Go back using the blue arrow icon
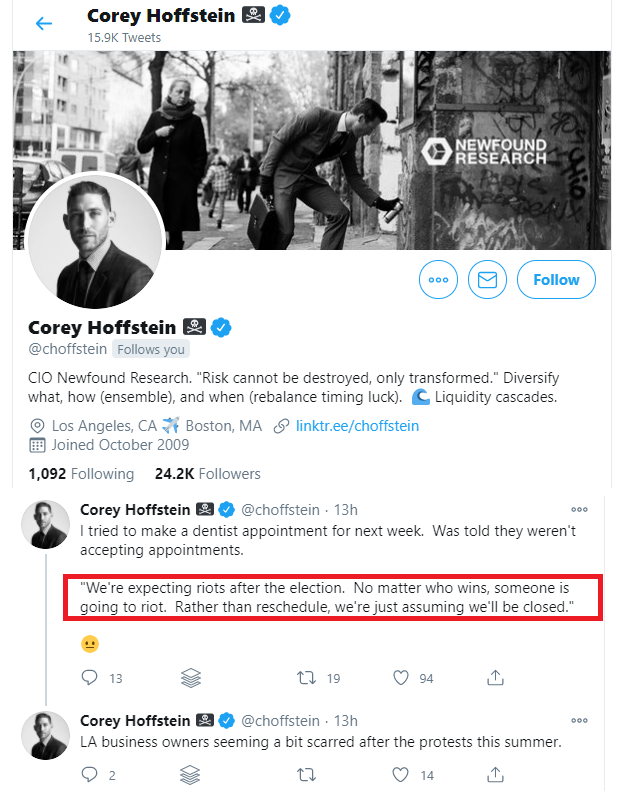This screenshot has width=638, height=791. (x=44, y=23)
